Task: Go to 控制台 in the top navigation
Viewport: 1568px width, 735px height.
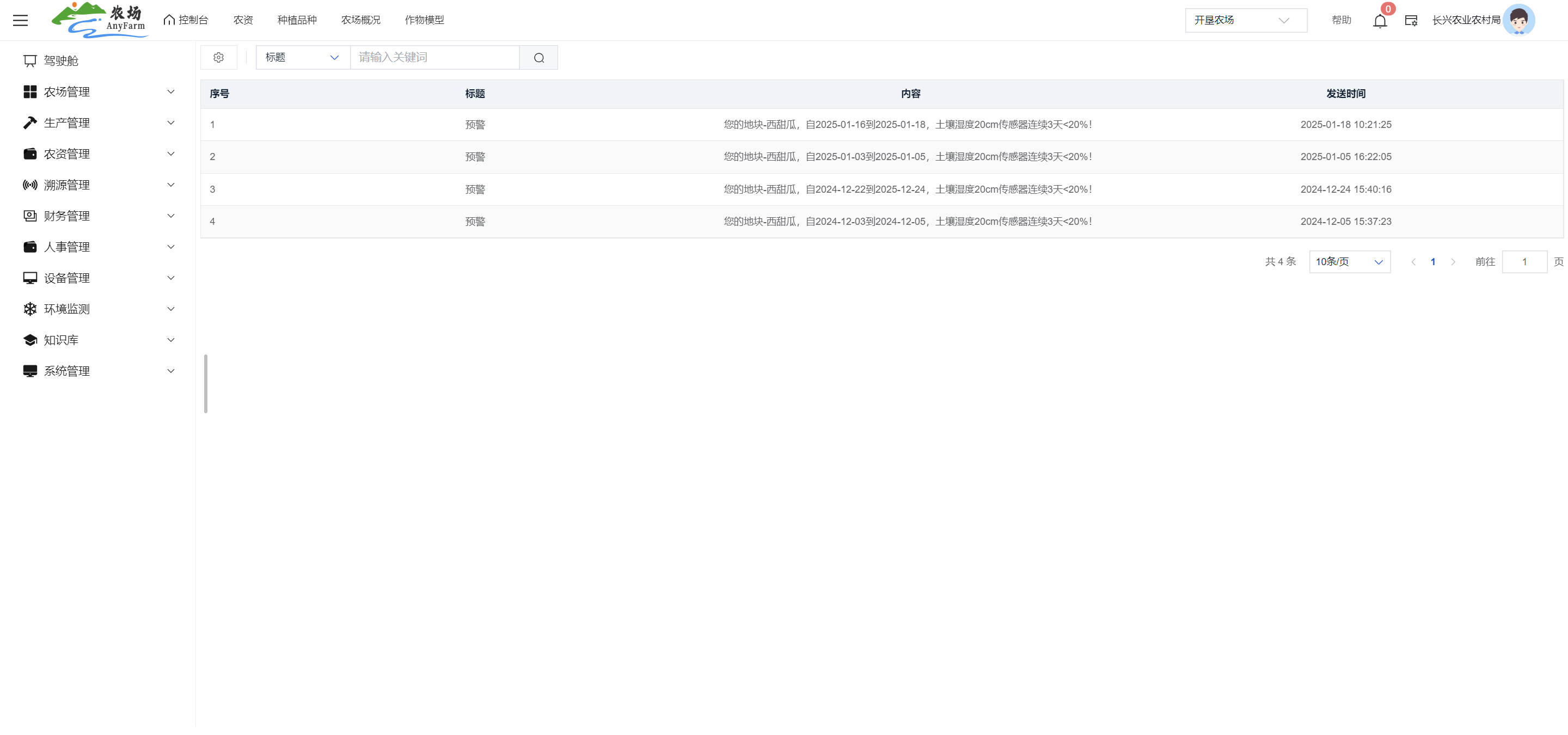Action: (x=186, y=20)
